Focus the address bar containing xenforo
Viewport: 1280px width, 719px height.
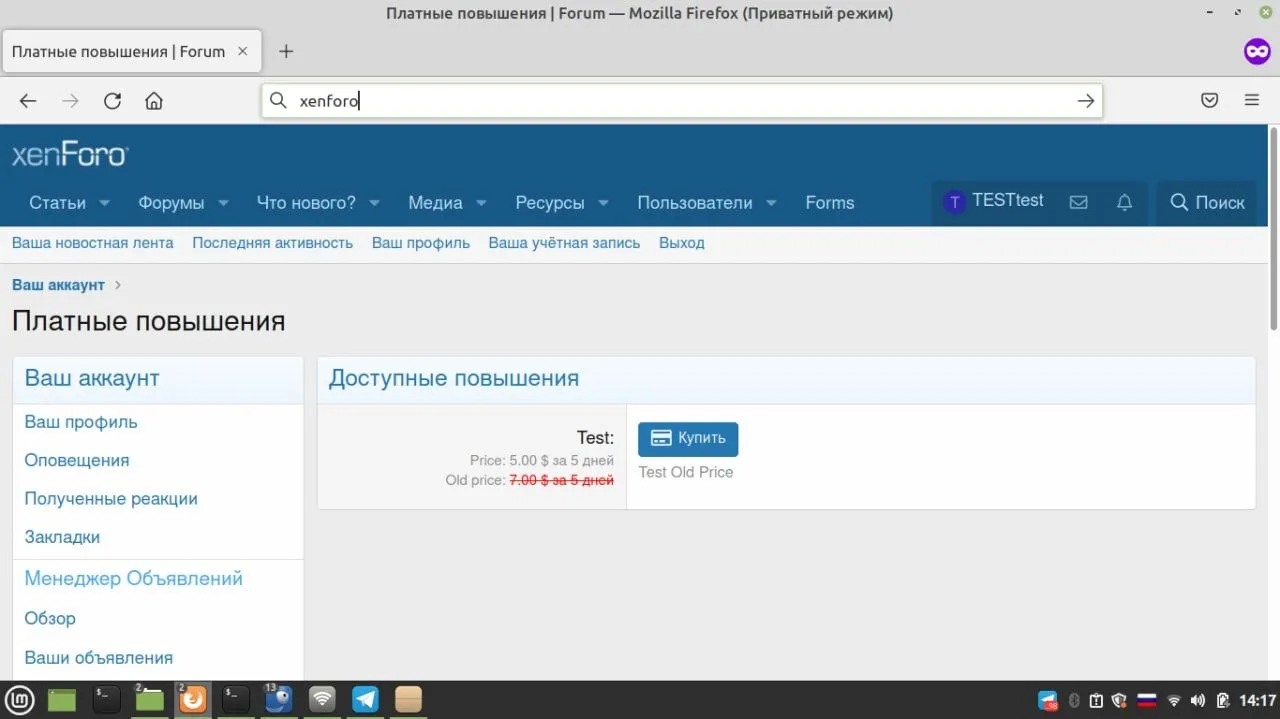pos(680,101)
